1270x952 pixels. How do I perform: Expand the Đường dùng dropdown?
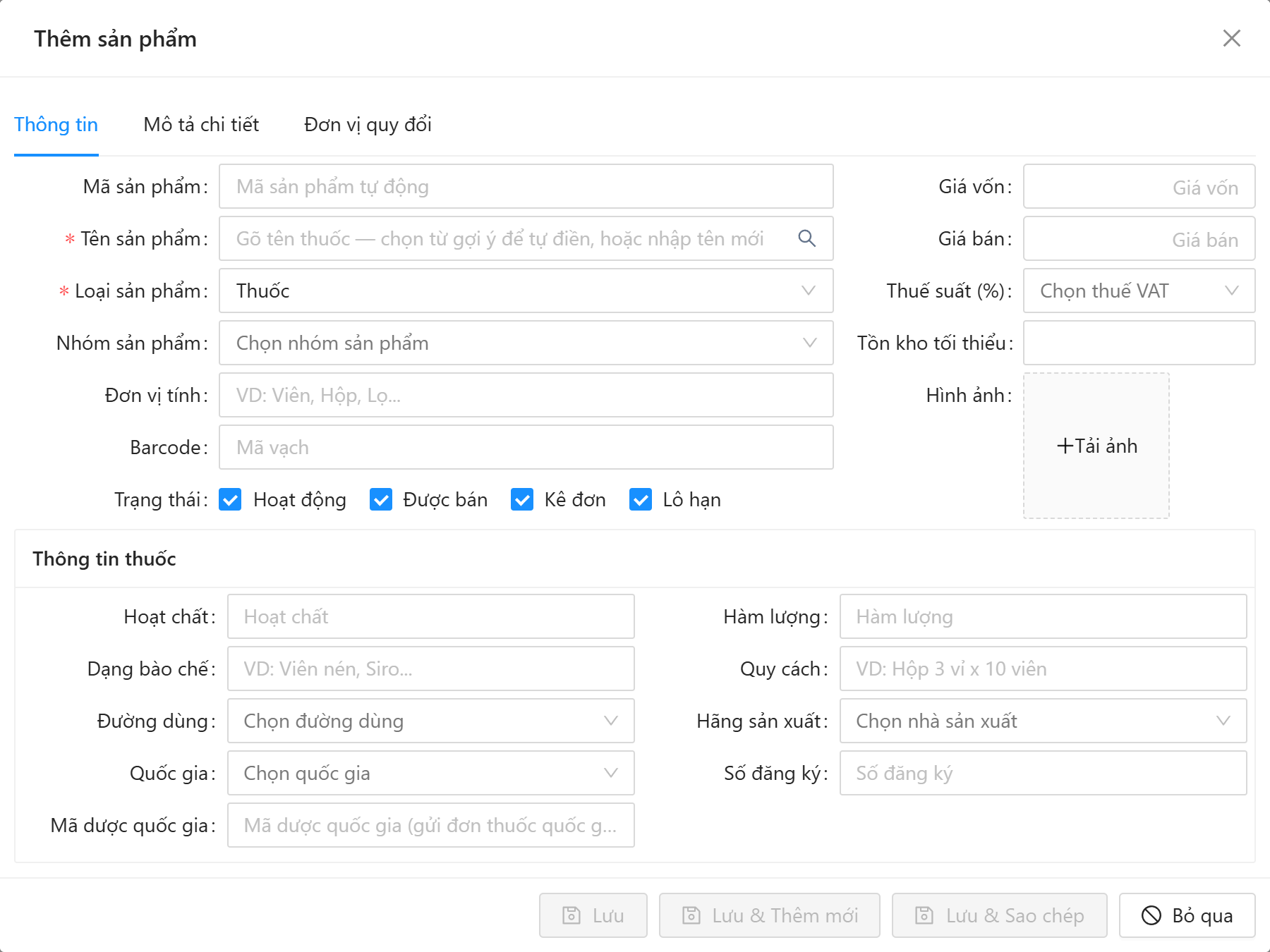(431, 721)
